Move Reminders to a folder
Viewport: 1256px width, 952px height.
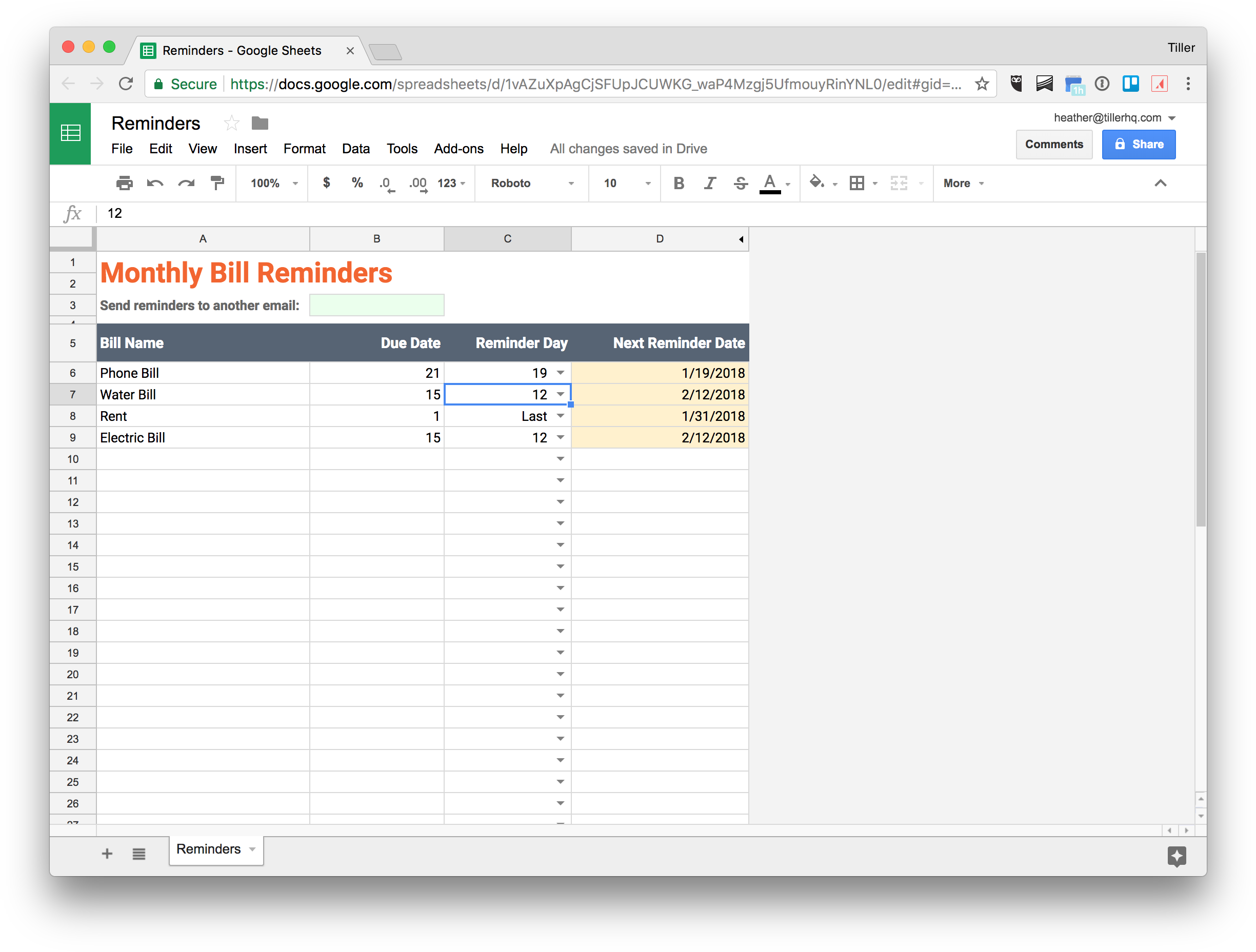click(x=260, y=123)
